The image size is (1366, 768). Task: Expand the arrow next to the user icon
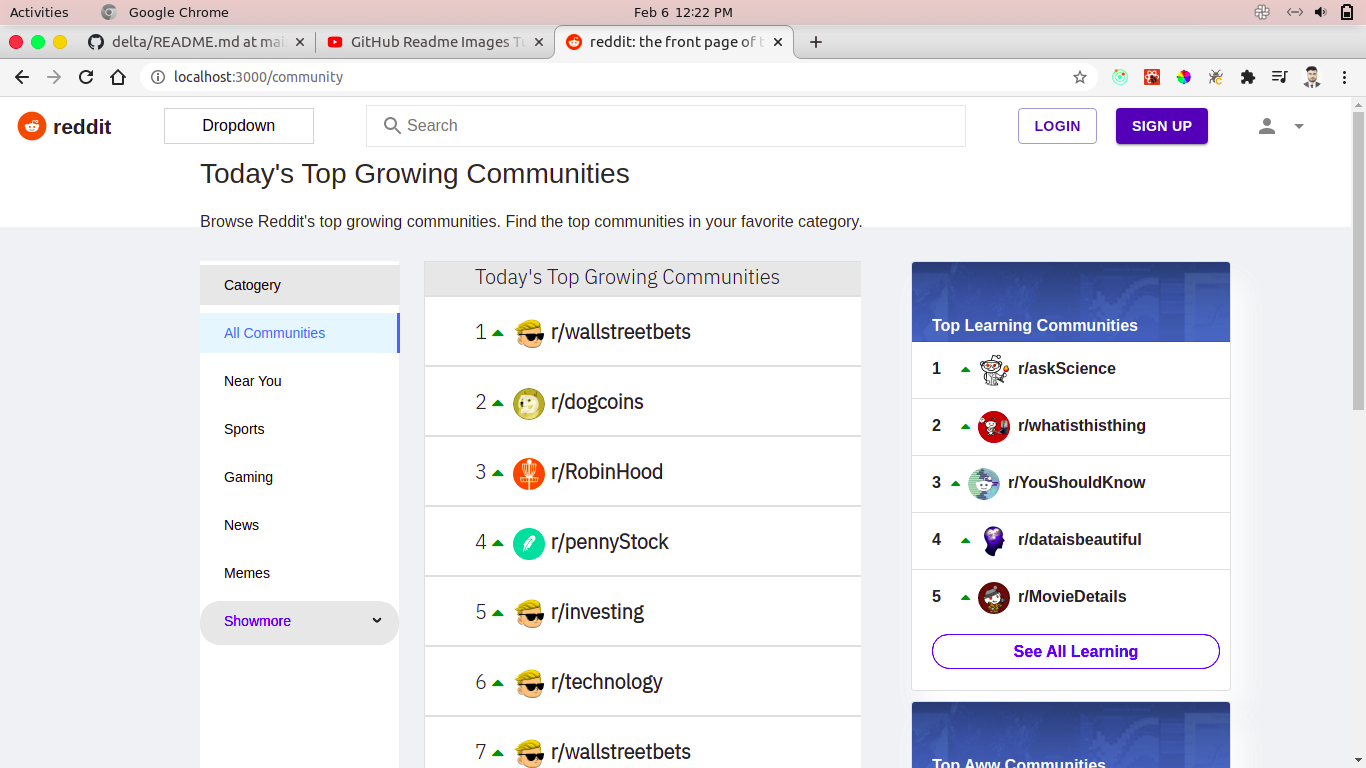point(1299,126)
